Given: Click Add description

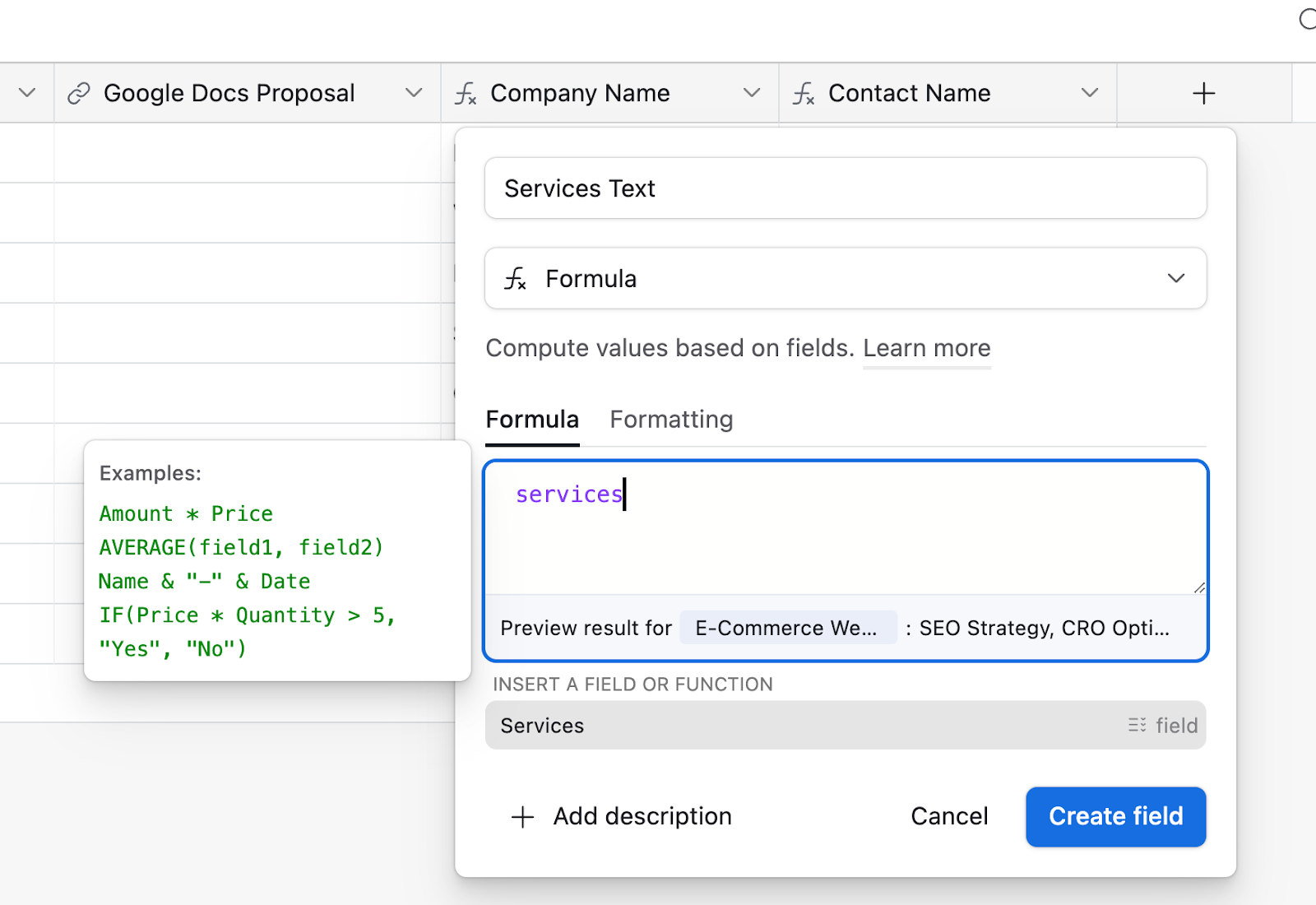Looking at the screenshot, I should coord(642,816).
